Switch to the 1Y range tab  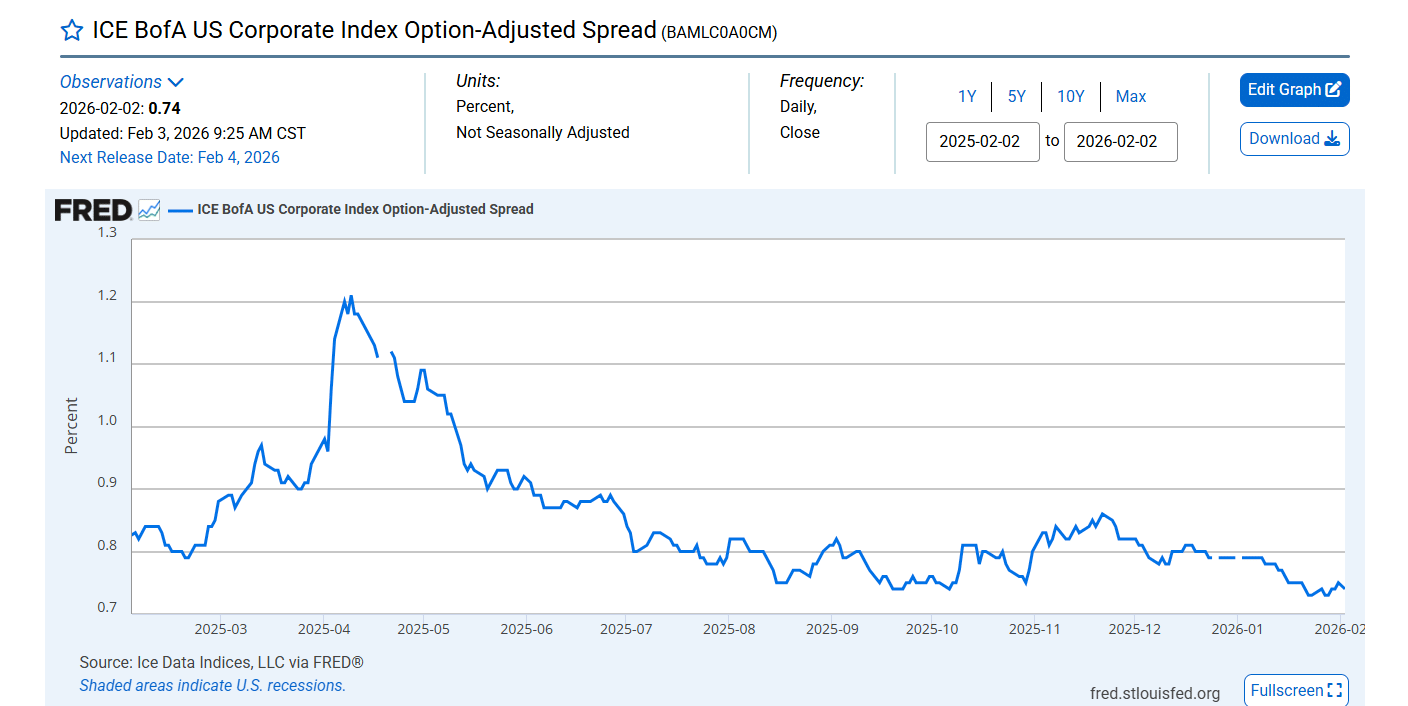[966, 96]
